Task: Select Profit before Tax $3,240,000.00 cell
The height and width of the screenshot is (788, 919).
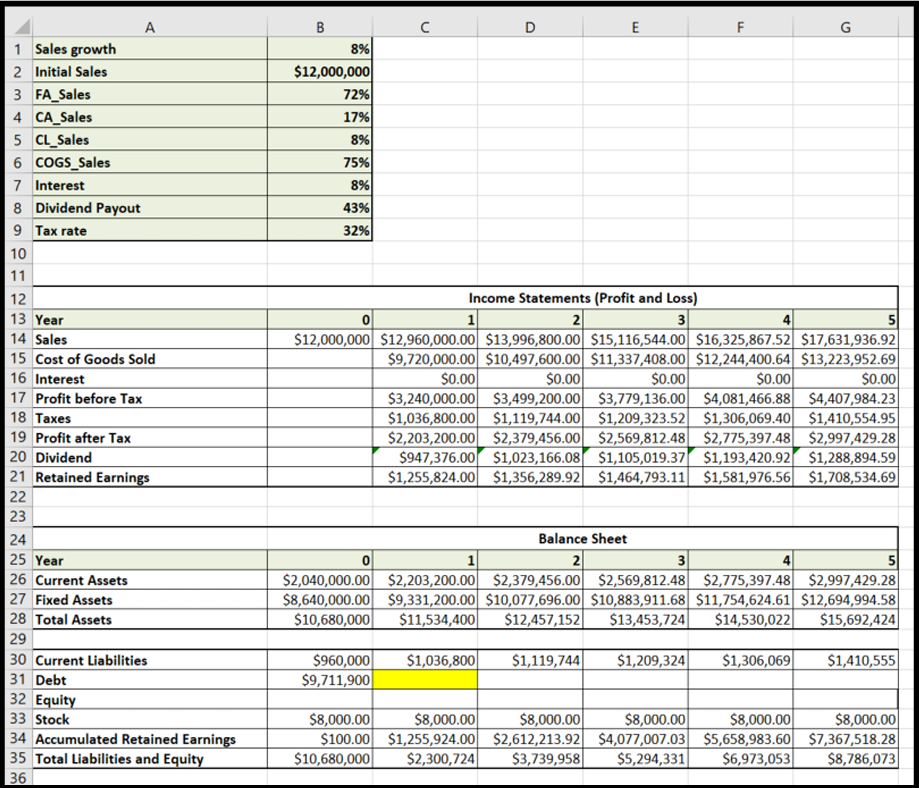Action: pyautogui.click(x=425, y=399)
